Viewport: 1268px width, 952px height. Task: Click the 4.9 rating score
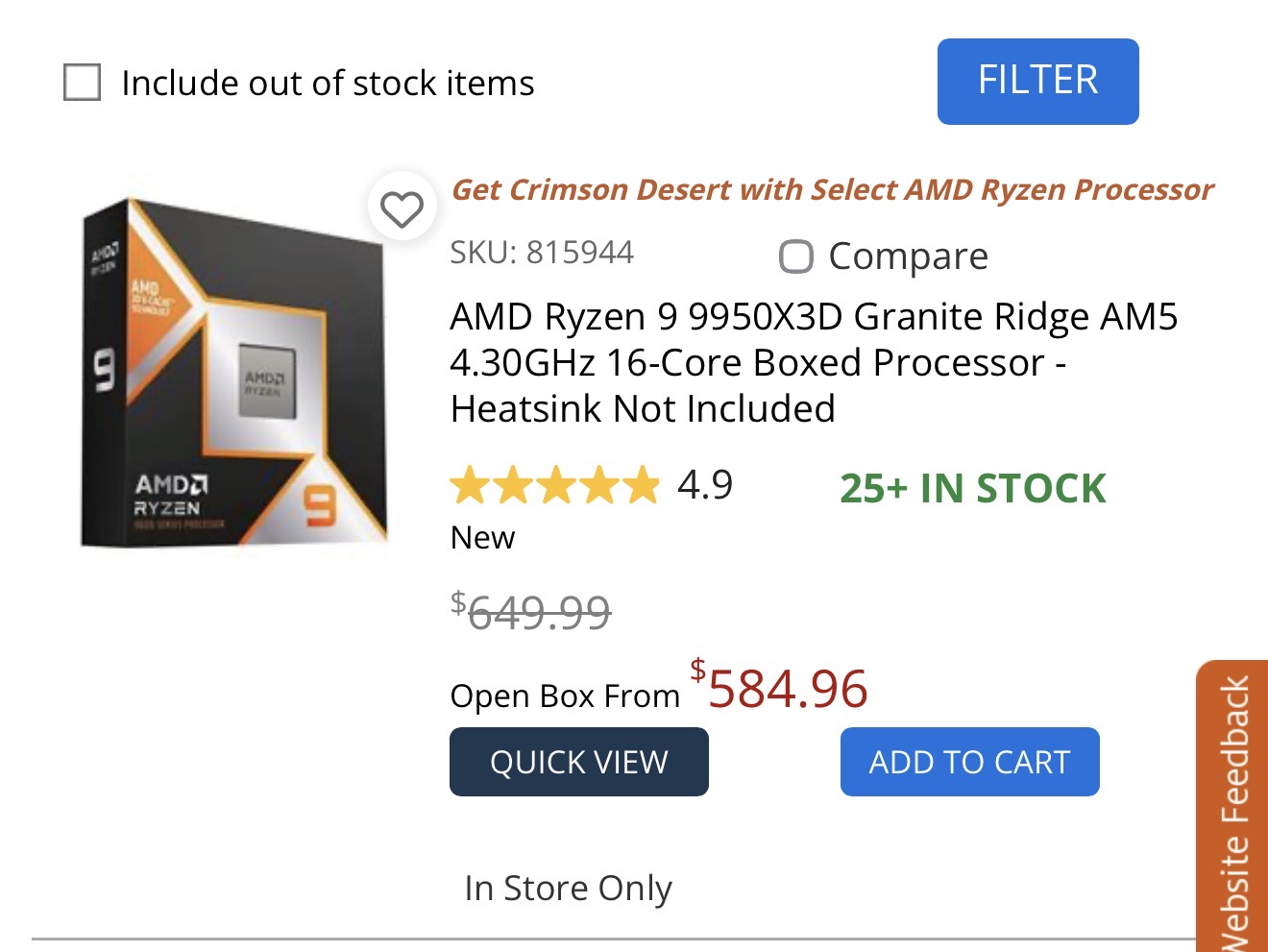click(705, 485)
